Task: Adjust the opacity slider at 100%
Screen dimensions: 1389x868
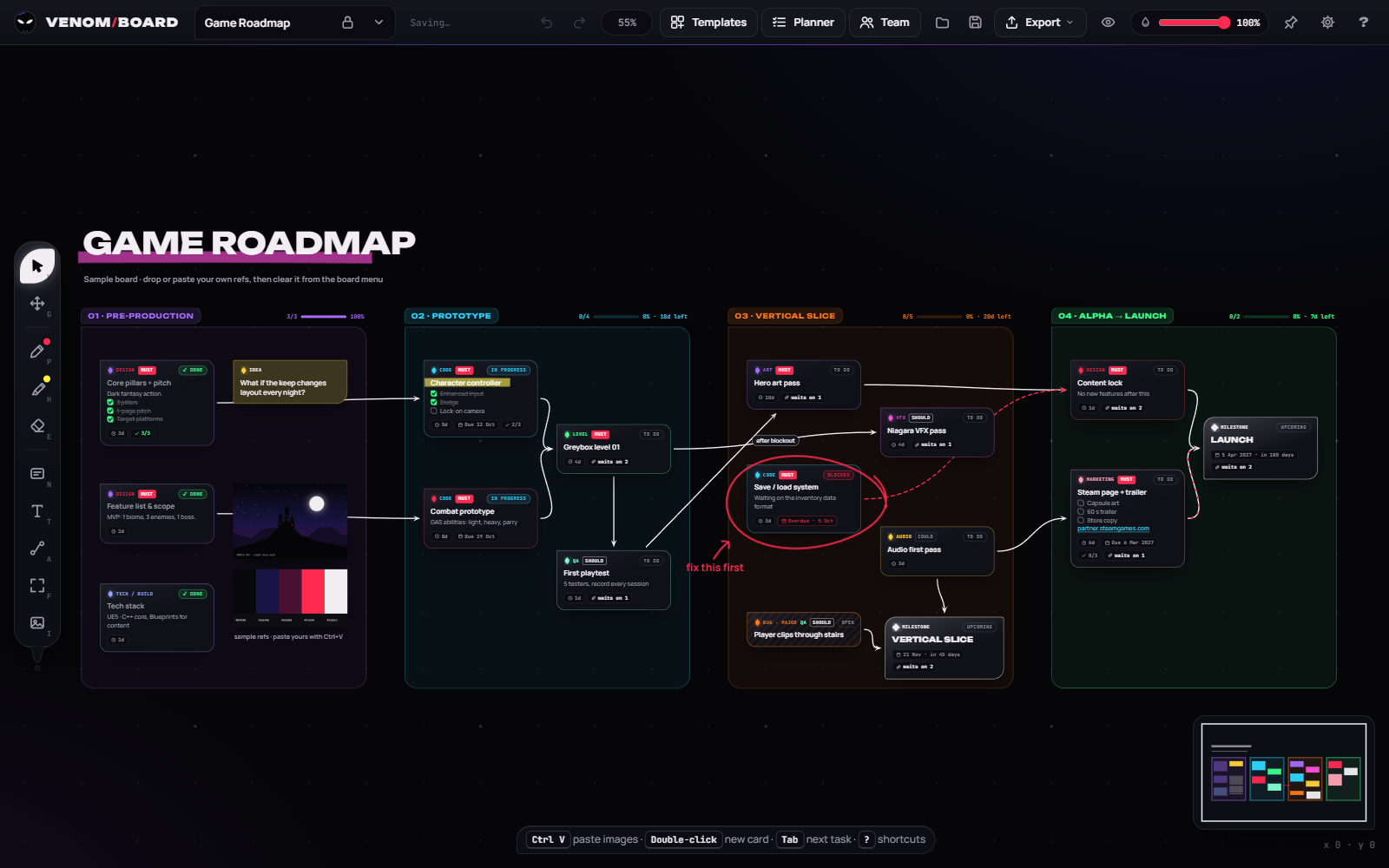Action: point(1195,23)
